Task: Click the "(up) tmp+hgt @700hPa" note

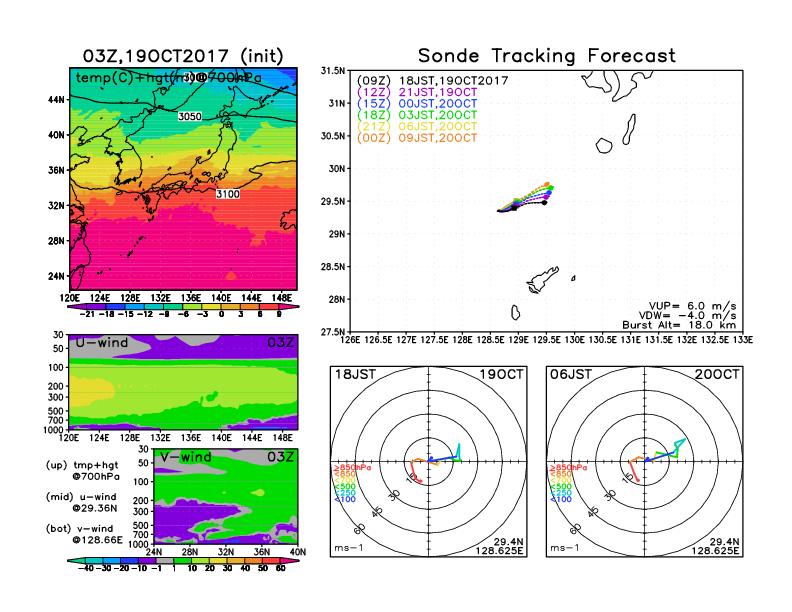Action: 83,471
